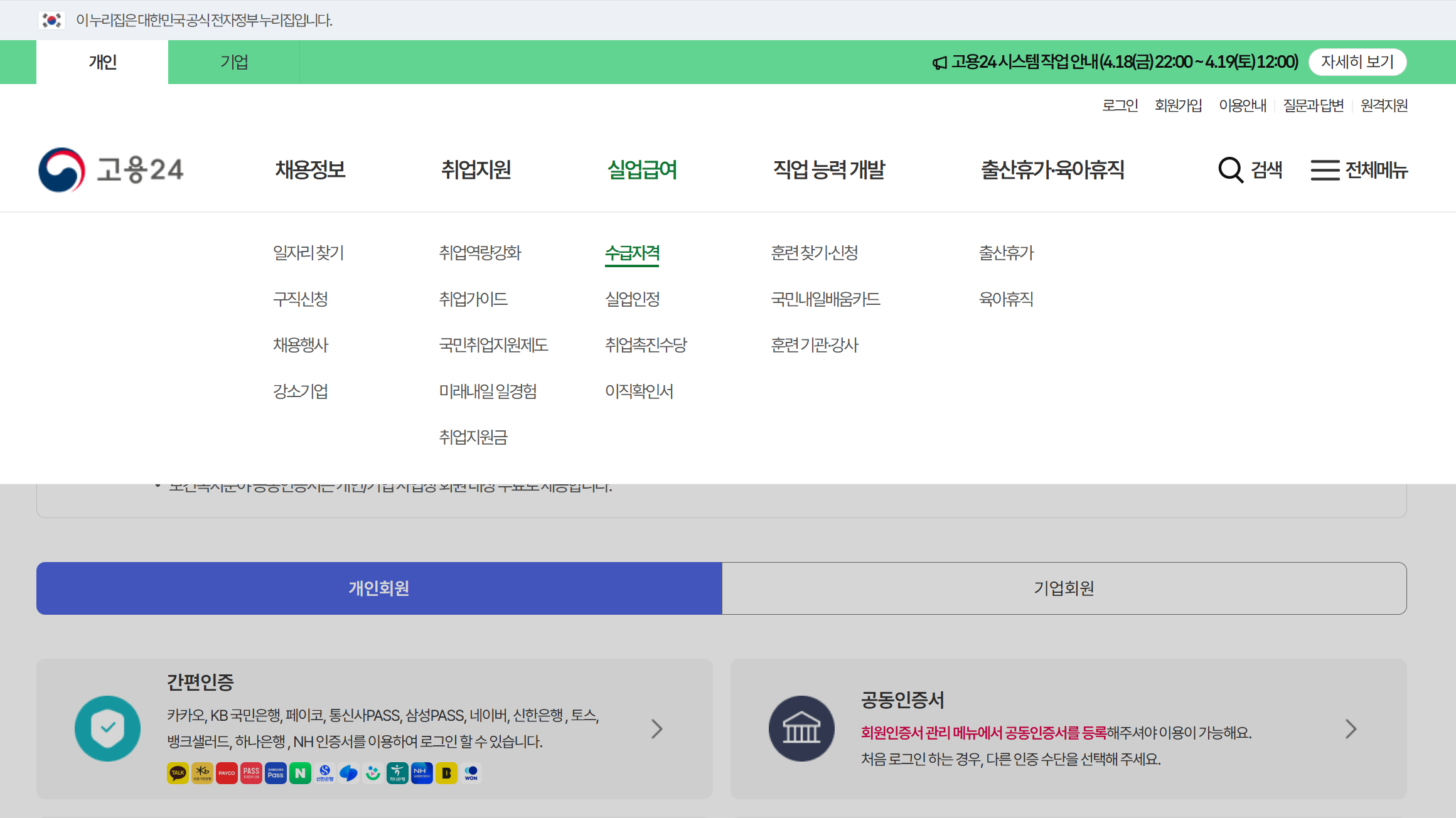Click the teal 간편인증 shield icon
This screenshot has width=1456, height=818.
point(107,728)
